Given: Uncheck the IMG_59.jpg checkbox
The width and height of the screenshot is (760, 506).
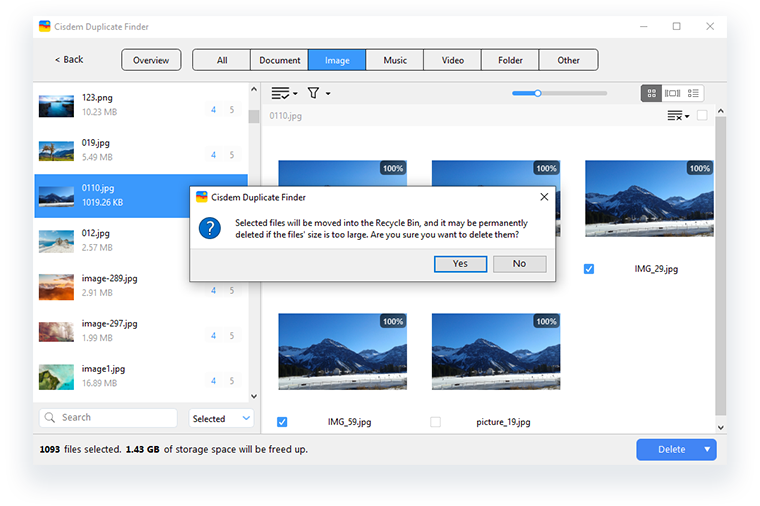Looking at the screenshot, I should (x=282, y=422).
